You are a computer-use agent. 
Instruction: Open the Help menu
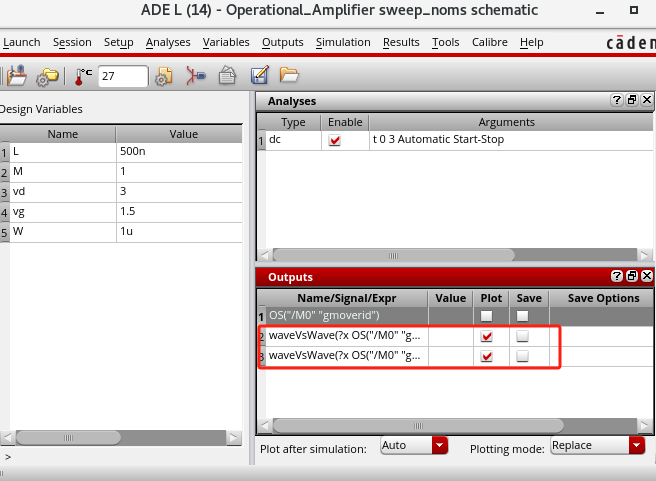click(x=531, y=42)
